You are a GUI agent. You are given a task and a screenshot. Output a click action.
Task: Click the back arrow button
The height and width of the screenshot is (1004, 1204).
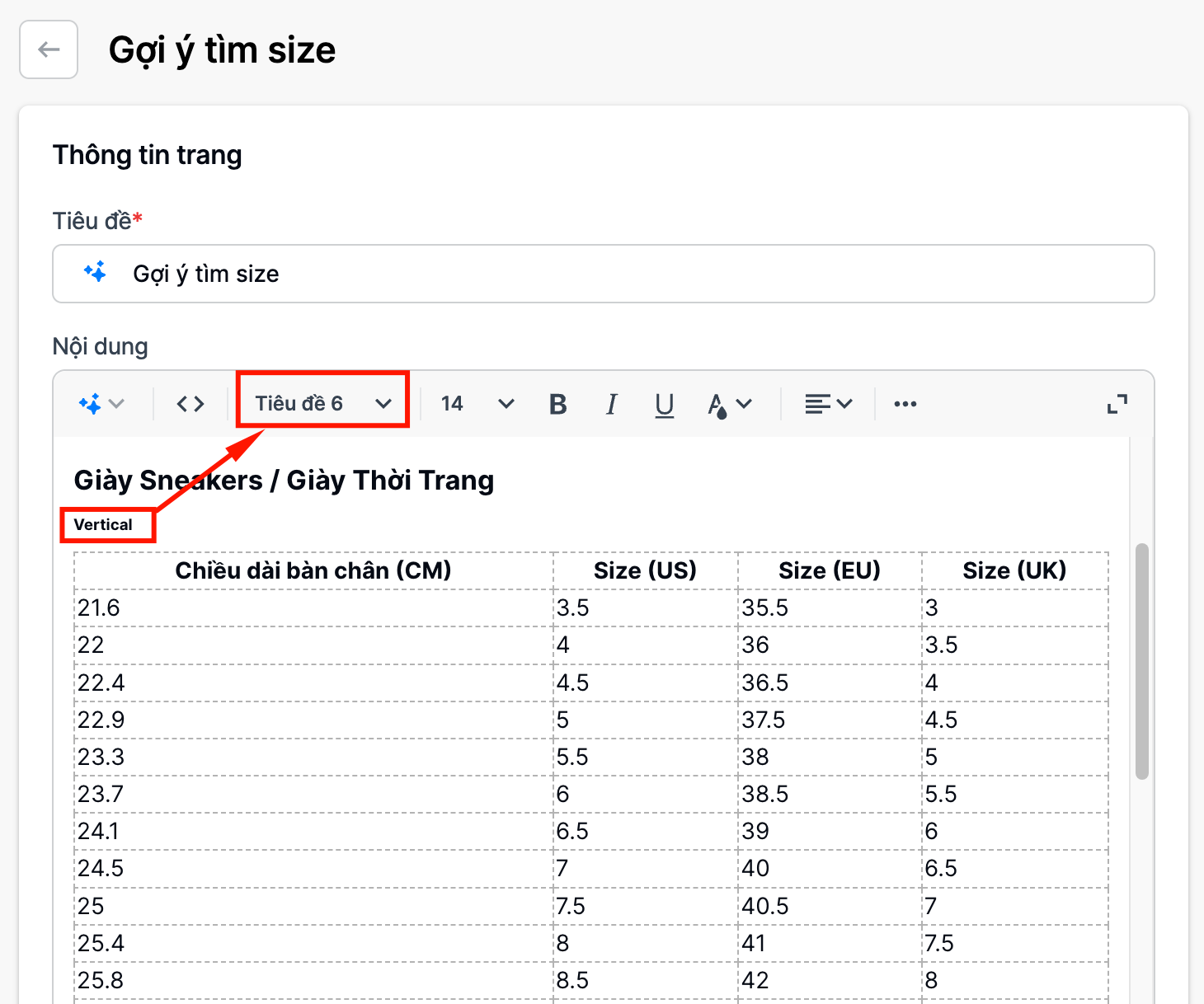tap(49, 49)
